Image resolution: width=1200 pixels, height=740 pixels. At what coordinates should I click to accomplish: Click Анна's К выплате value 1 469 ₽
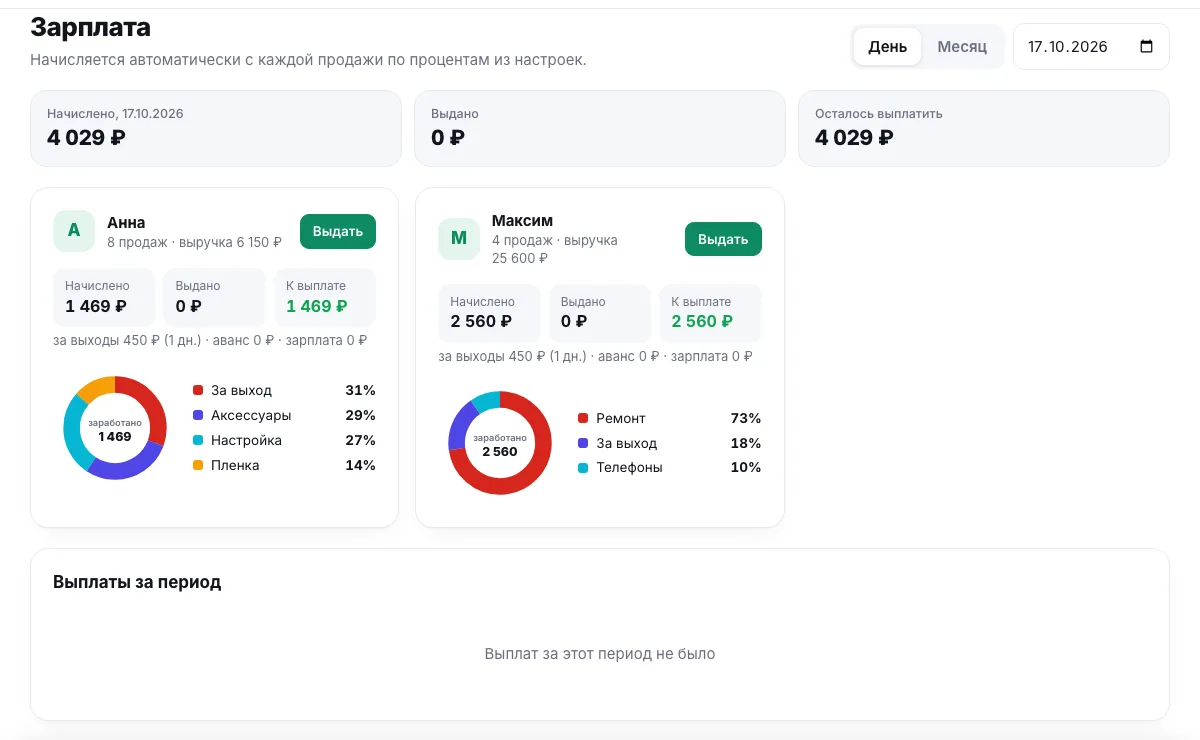point(316,306)
